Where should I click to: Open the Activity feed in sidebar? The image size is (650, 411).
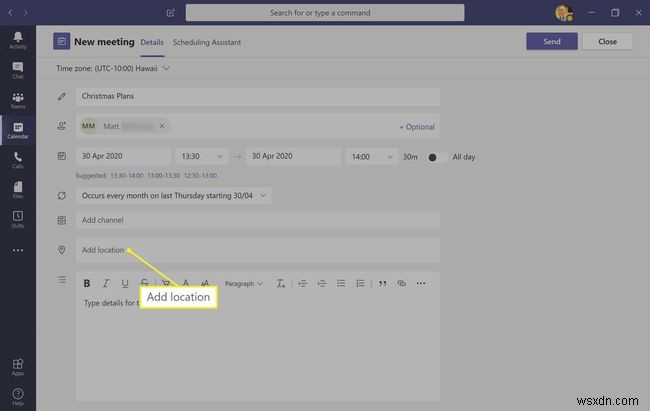pyautogui.click(x=18, y=40)
